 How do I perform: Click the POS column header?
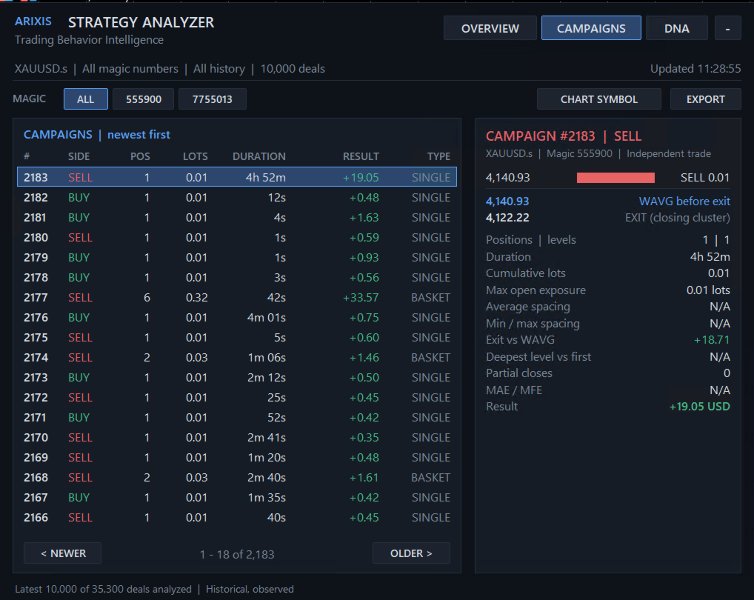click(140, 156)
